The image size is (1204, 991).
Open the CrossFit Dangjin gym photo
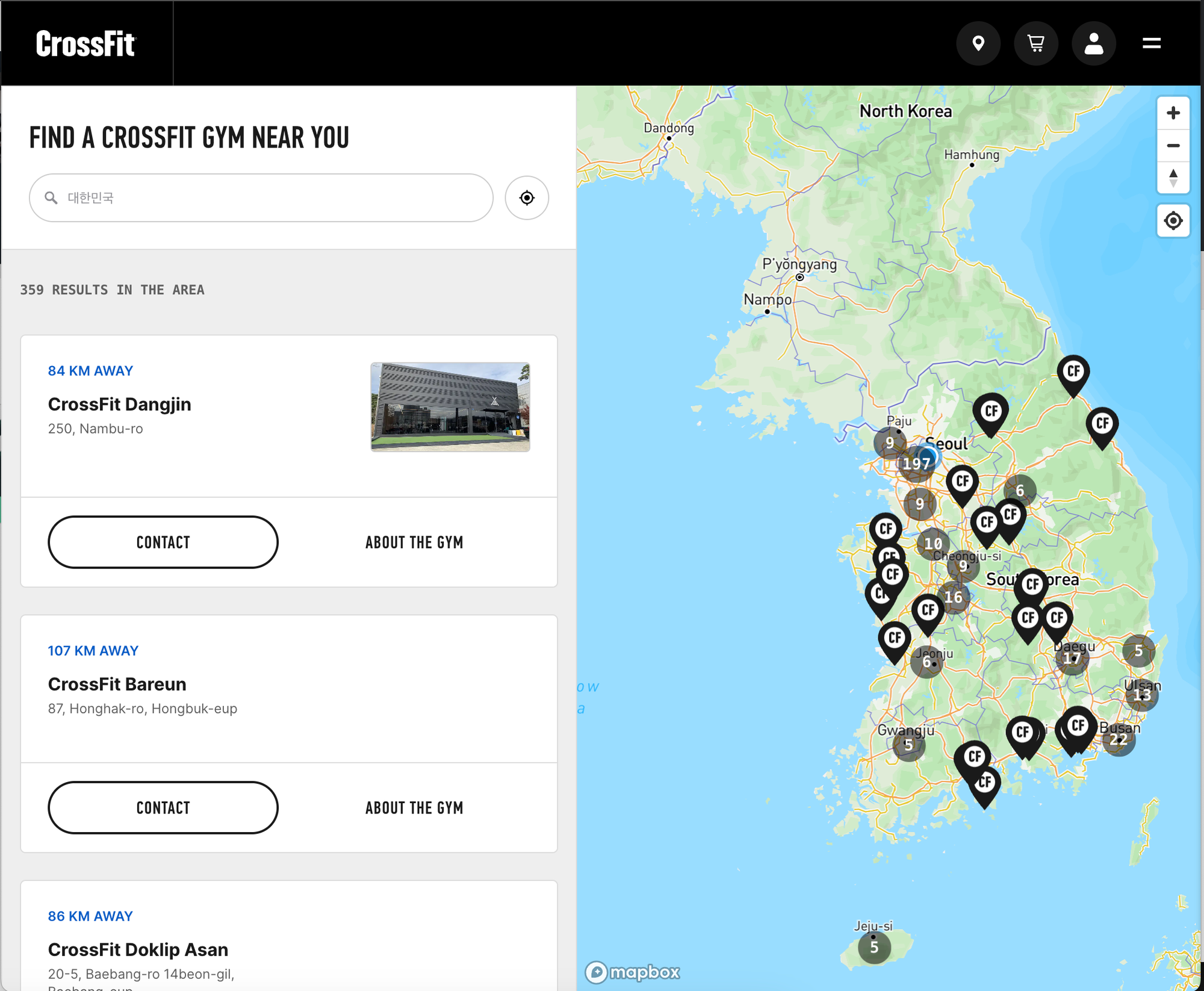click(x=450, y=407)
